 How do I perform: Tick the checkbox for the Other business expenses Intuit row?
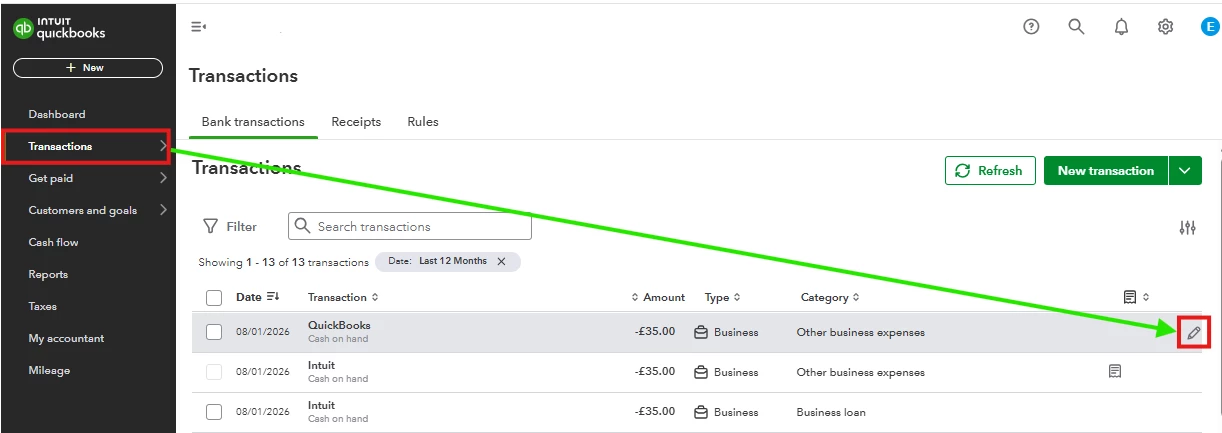214,372
